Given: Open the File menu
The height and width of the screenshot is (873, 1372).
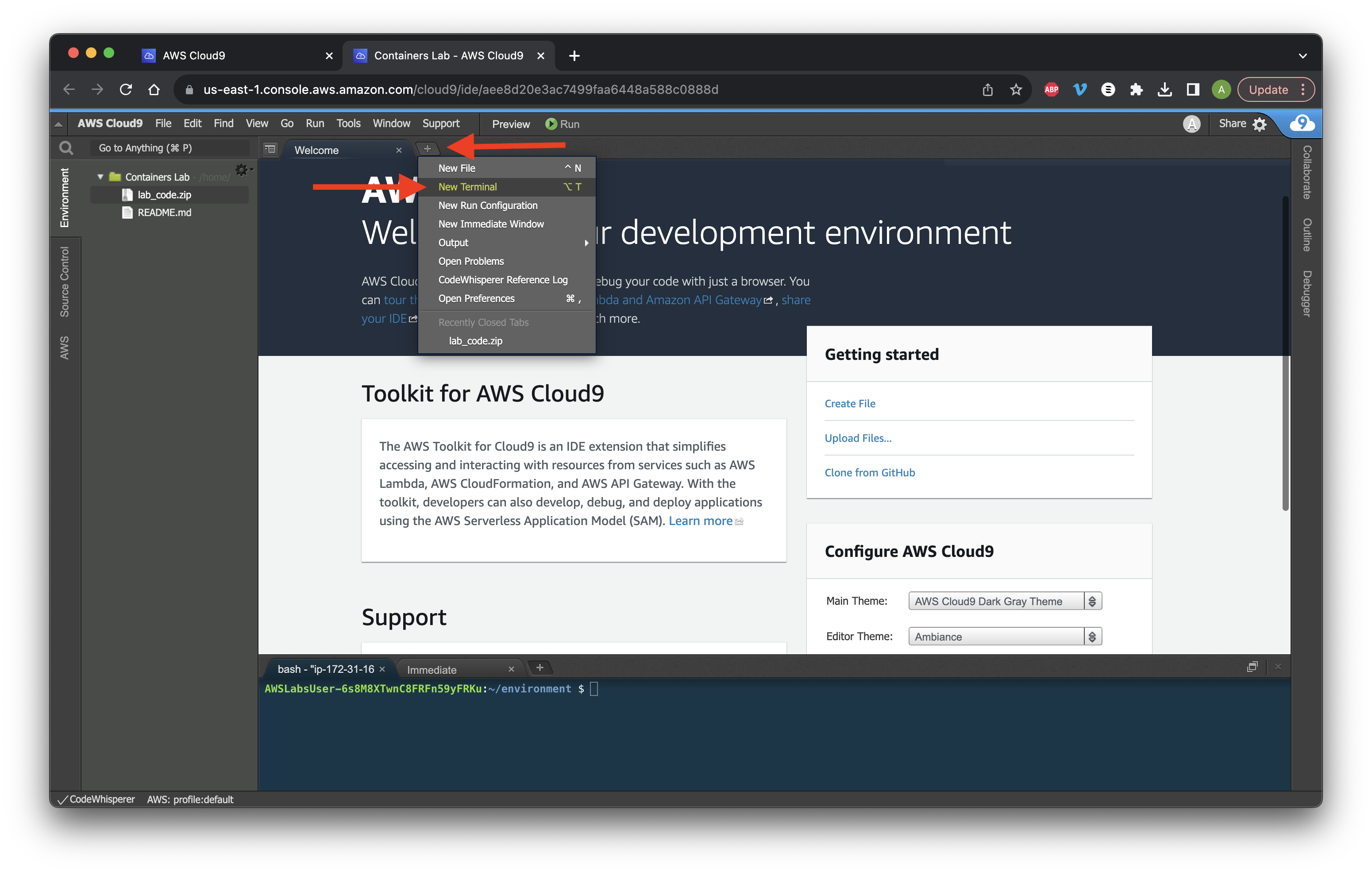Looking at the screenshot, I should click(x=163, y=124).
